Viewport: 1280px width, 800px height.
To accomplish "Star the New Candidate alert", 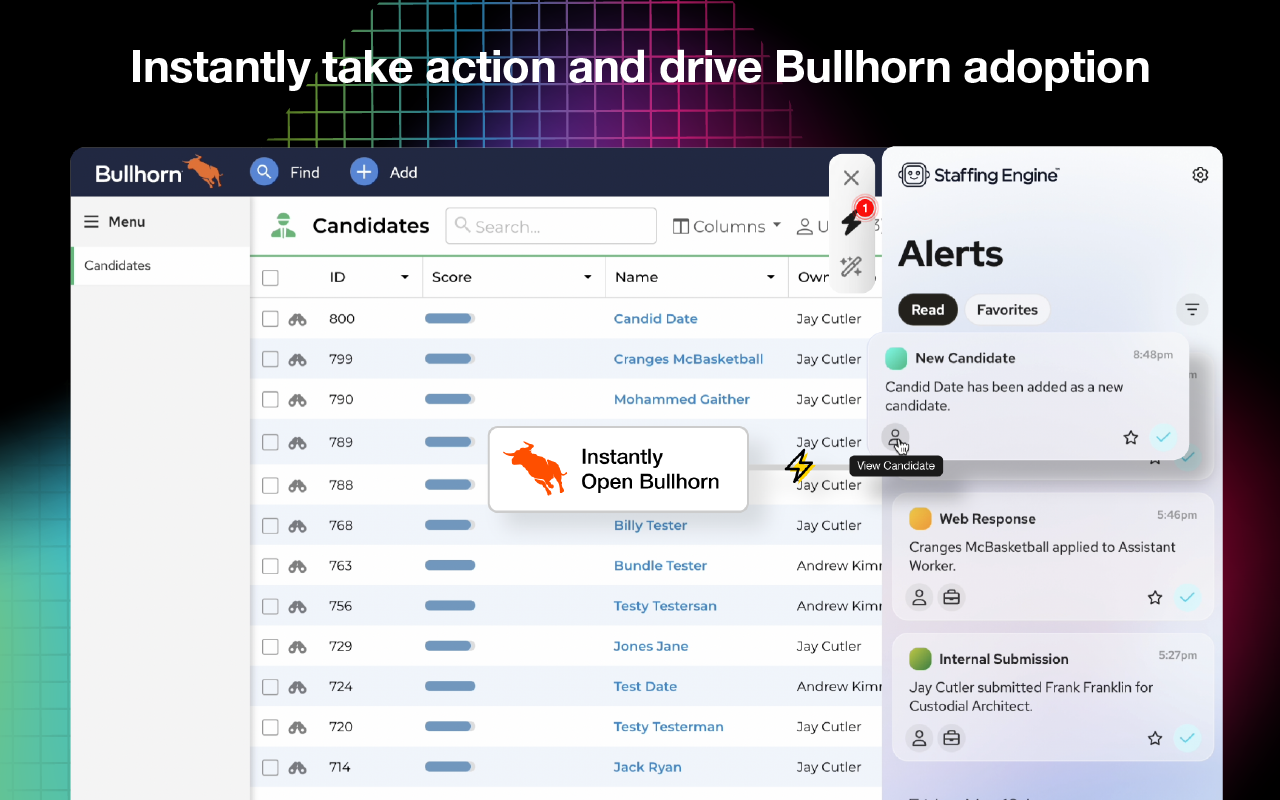I will point(1131,437).
